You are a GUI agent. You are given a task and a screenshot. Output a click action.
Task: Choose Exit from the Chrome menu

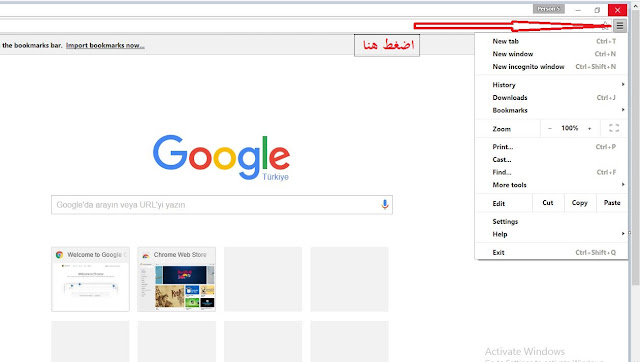pos(551,253)
